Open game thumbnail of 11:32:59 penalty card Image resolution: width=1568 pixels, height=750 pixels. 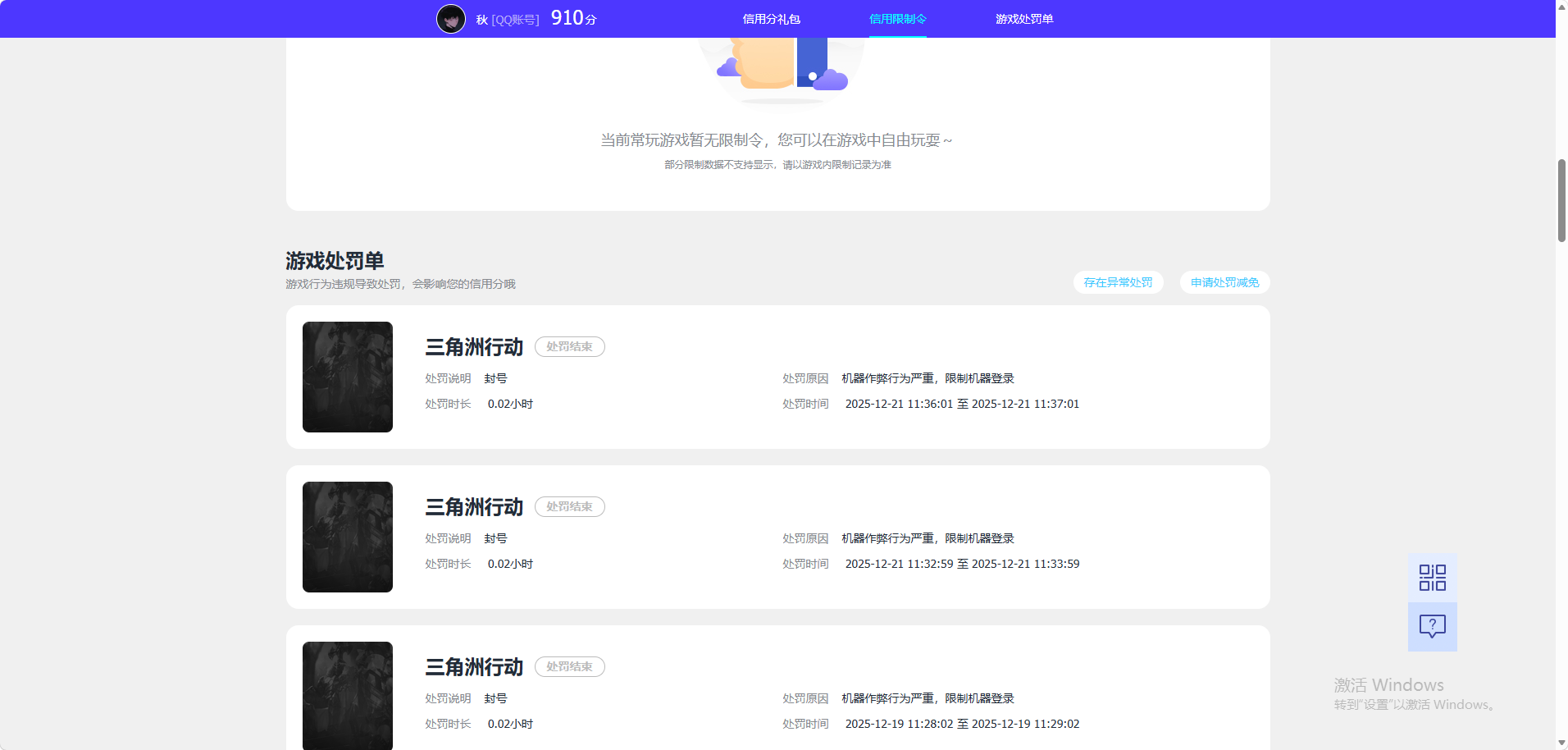pos(348,537)
